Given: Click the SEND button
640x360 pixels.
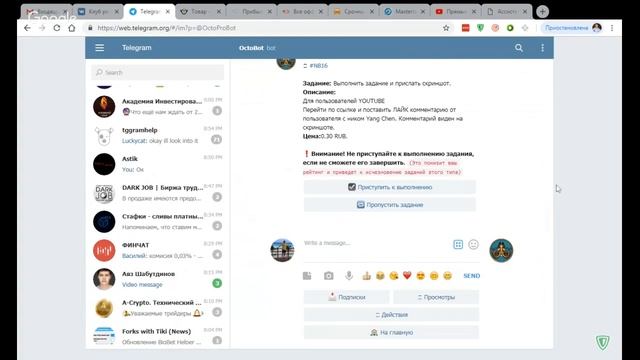Looking at the screenshot, I should tap(471, 276).
